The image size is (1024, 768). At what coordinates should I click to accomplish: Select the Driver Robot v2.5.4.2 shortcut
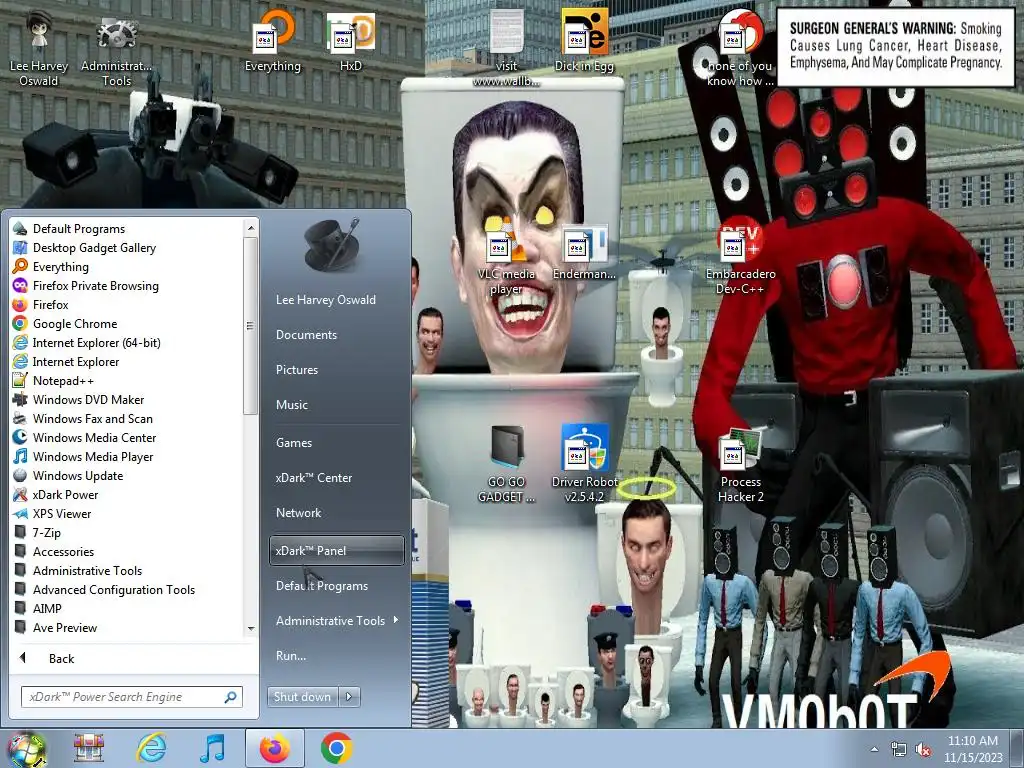coord(584,464)
